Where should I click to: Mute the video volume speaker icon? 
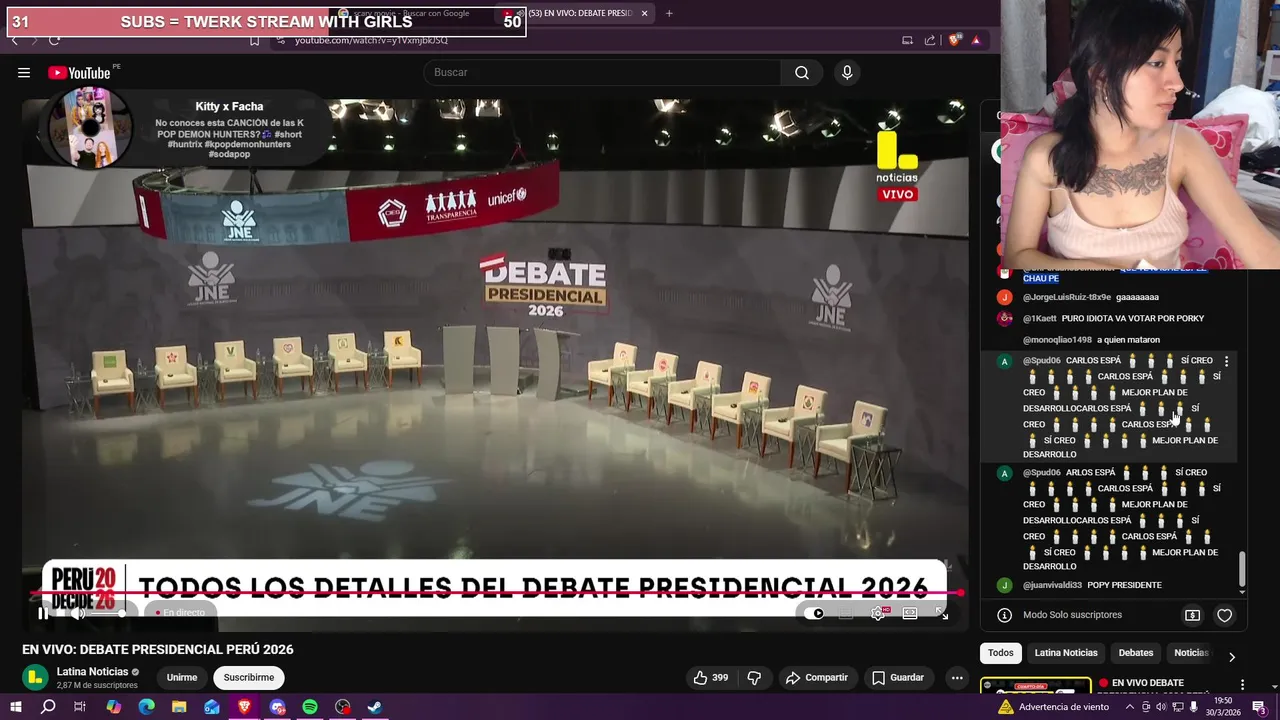(x=78, y=613)
